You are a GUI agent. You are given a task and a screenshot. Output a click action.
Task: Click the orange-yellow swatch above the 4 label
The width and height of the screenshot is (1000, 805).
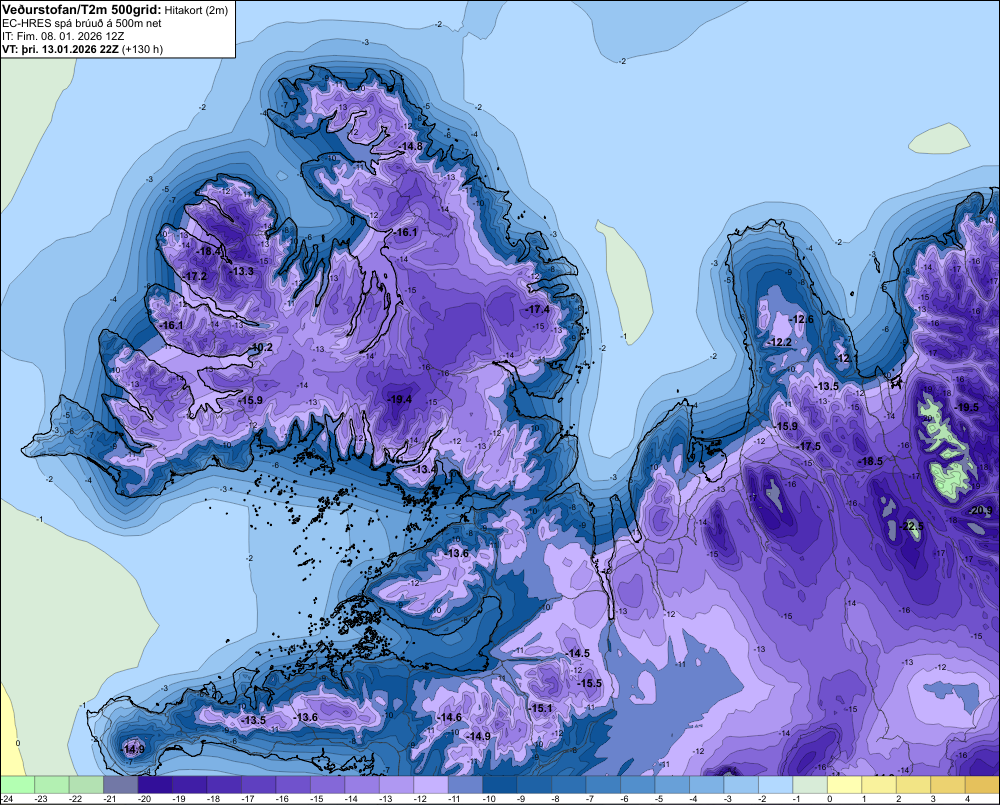[982, 784]
